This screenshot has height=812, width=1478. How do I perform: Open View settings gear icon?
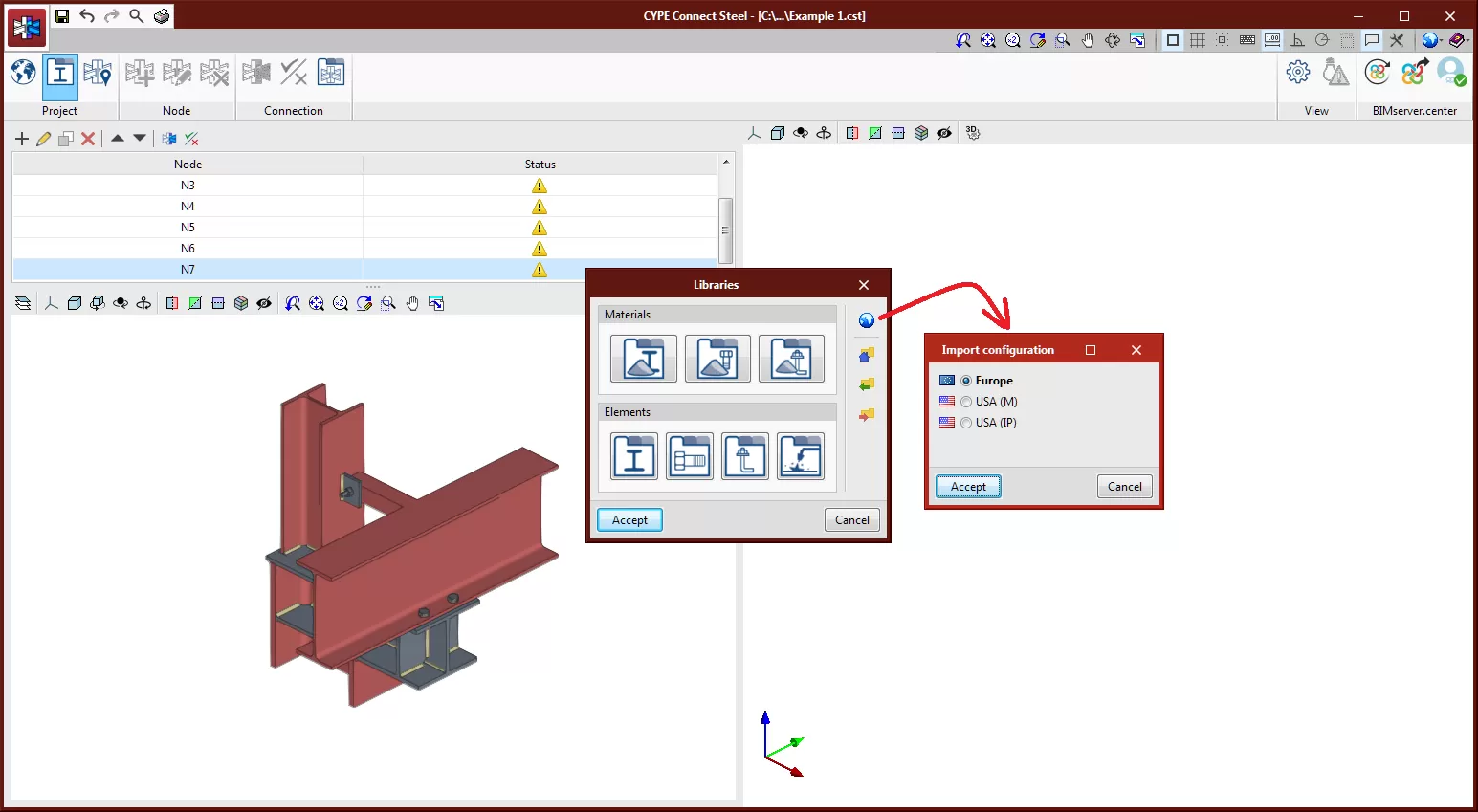click(1298, 73)
